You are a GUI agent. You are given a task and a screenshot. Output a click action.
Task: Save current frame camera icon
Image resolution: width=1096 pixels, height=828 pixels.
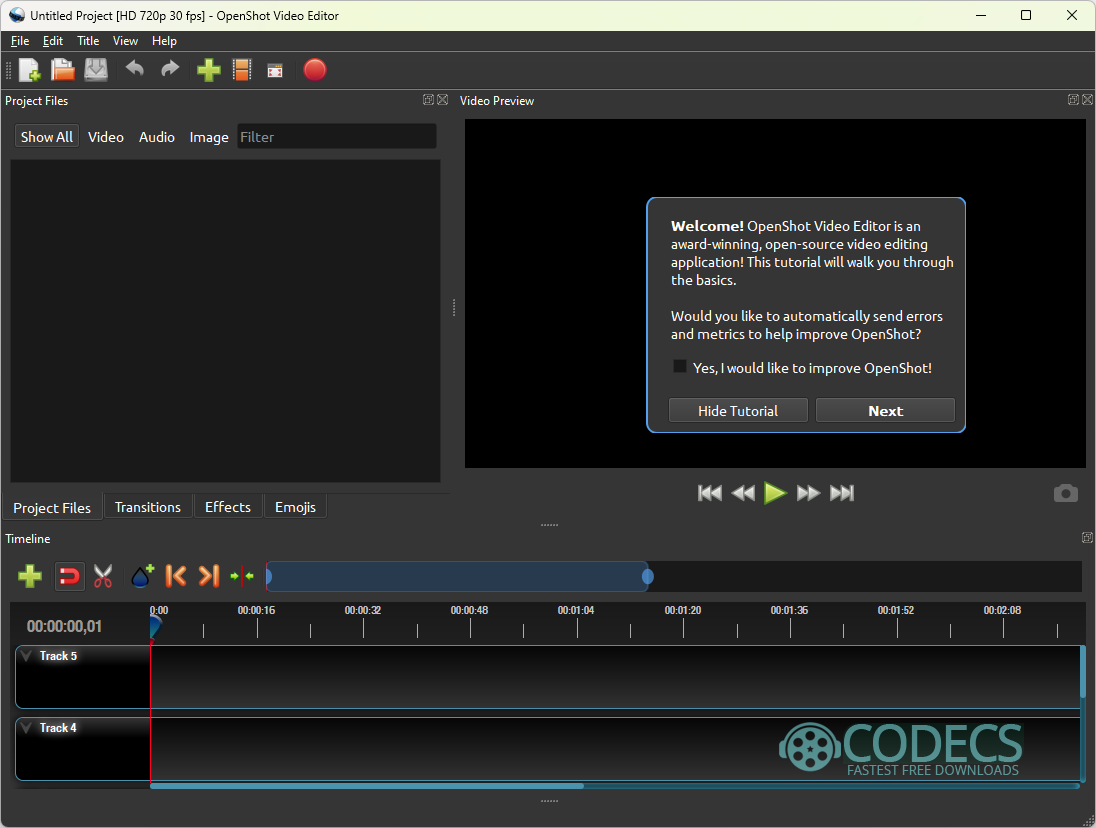(1065, 493)
